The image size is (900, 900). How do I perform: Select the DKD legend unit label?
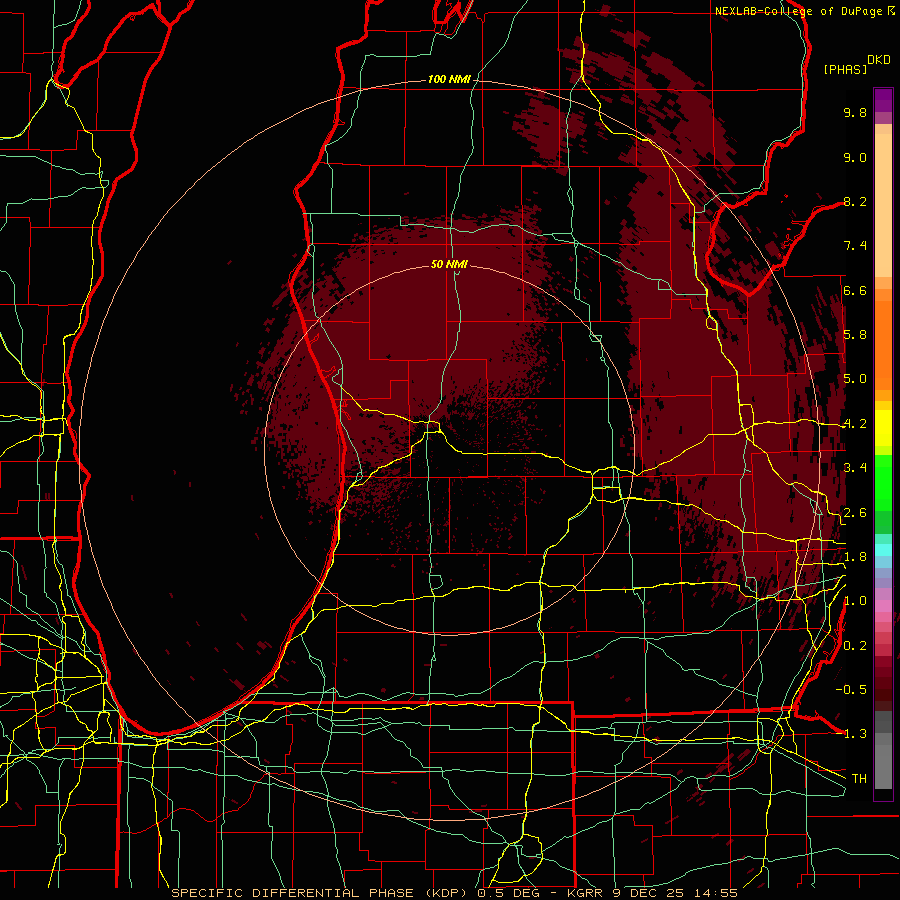click(x=879, y=60)
